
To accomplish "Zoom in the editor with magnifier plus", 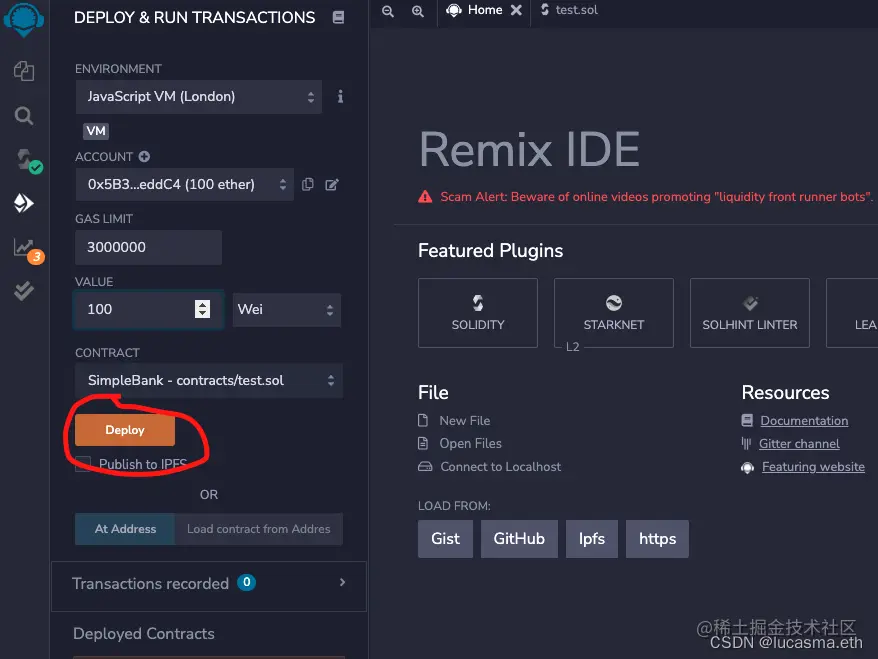I will [x=418, y=11].
